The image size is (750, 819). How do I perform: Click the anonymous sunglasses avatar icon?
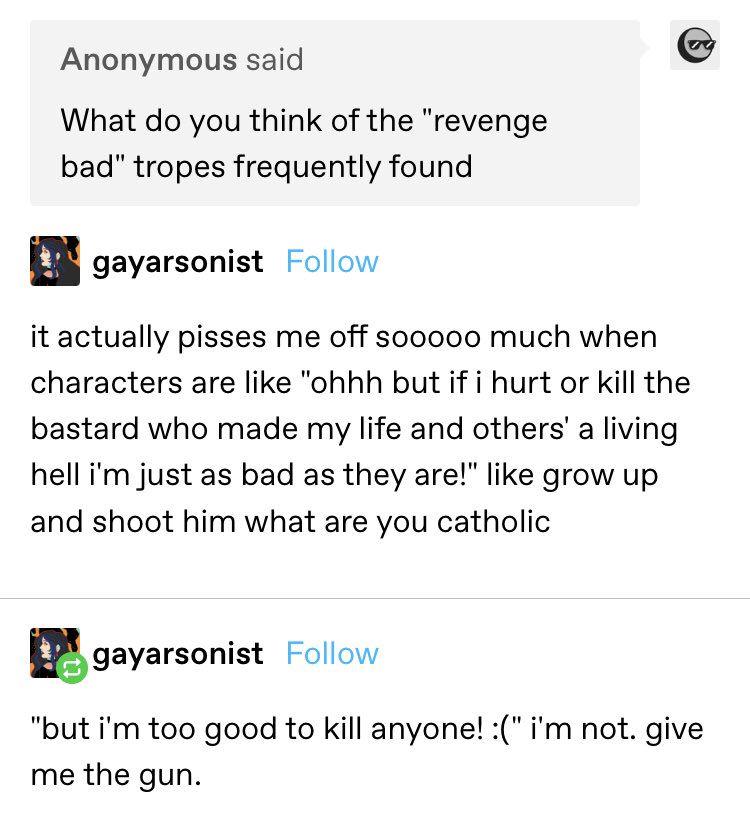point(695,45)
